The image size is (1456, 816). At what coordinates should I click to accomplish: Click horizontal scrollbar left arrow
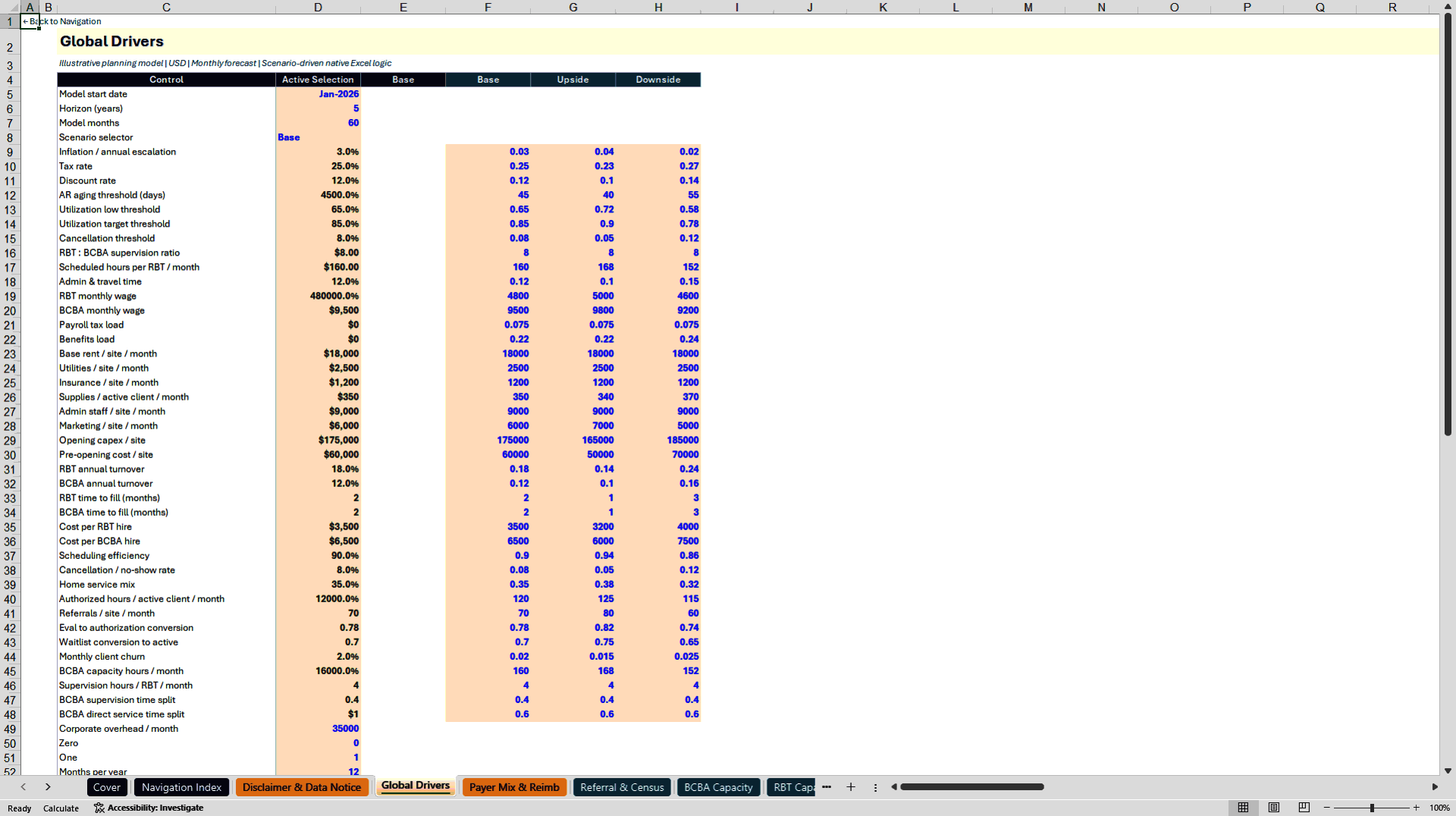894,787
